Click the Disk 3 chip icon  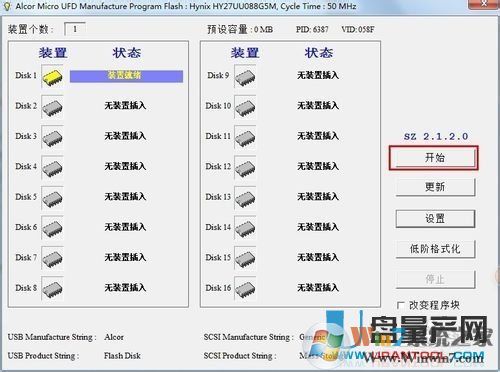point(52,137)
